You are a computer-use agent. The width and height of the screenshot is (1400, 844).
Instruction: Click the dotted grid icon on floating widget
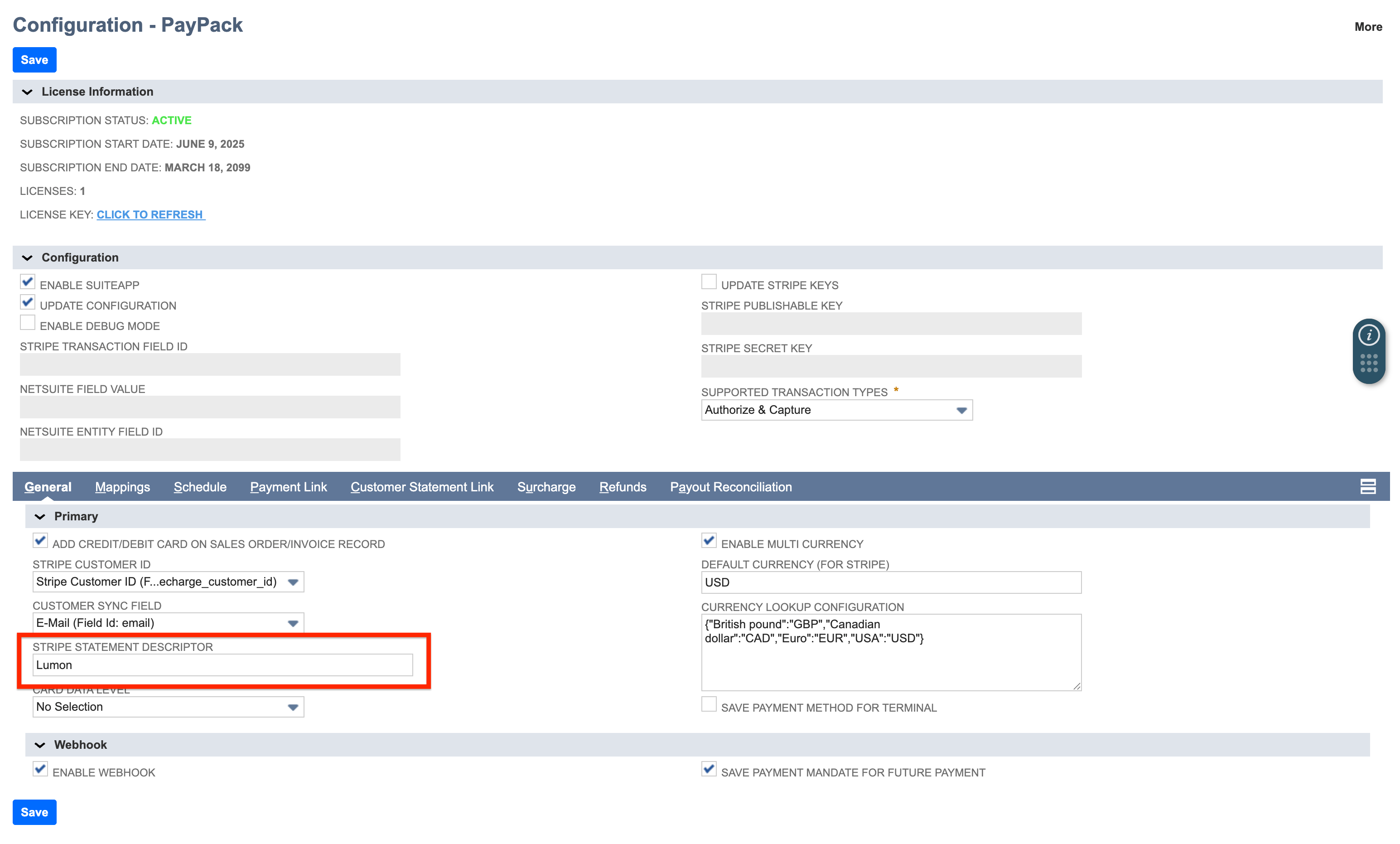(x=1368, y=363)
